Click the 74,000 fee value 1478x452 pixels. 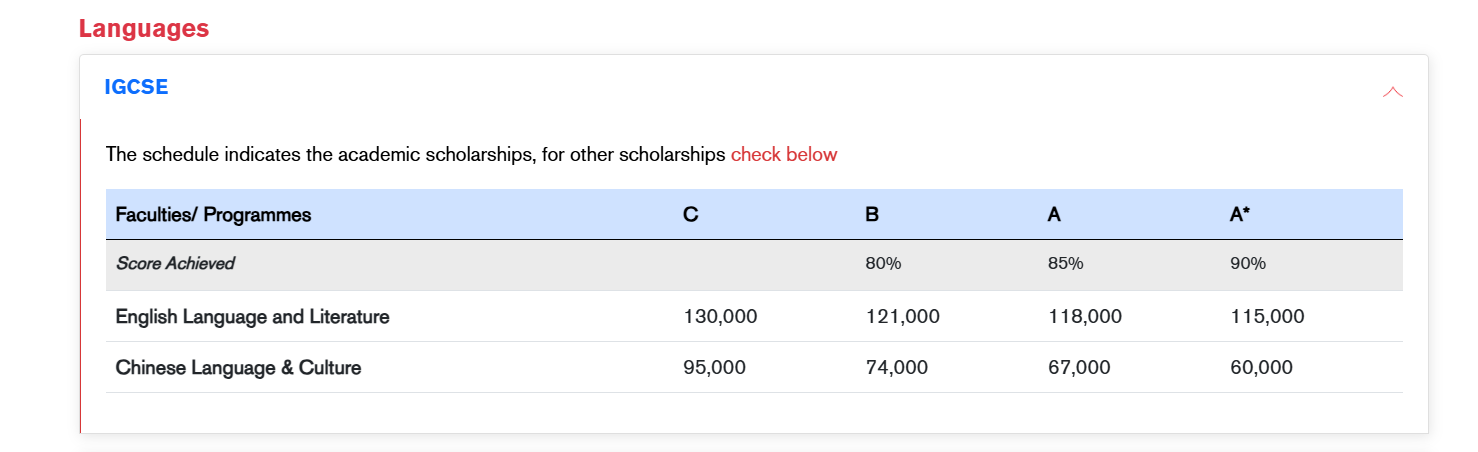[896, 368]
